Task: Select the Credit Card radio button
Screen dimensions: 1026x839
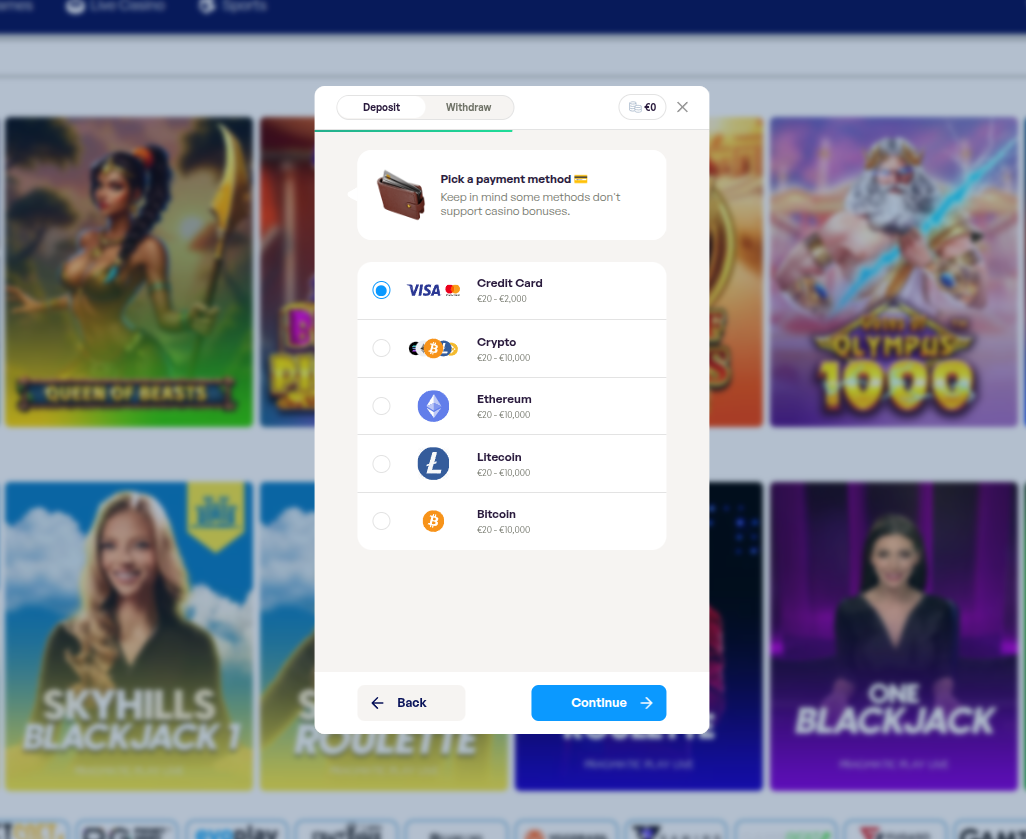Action: (381, 290)
